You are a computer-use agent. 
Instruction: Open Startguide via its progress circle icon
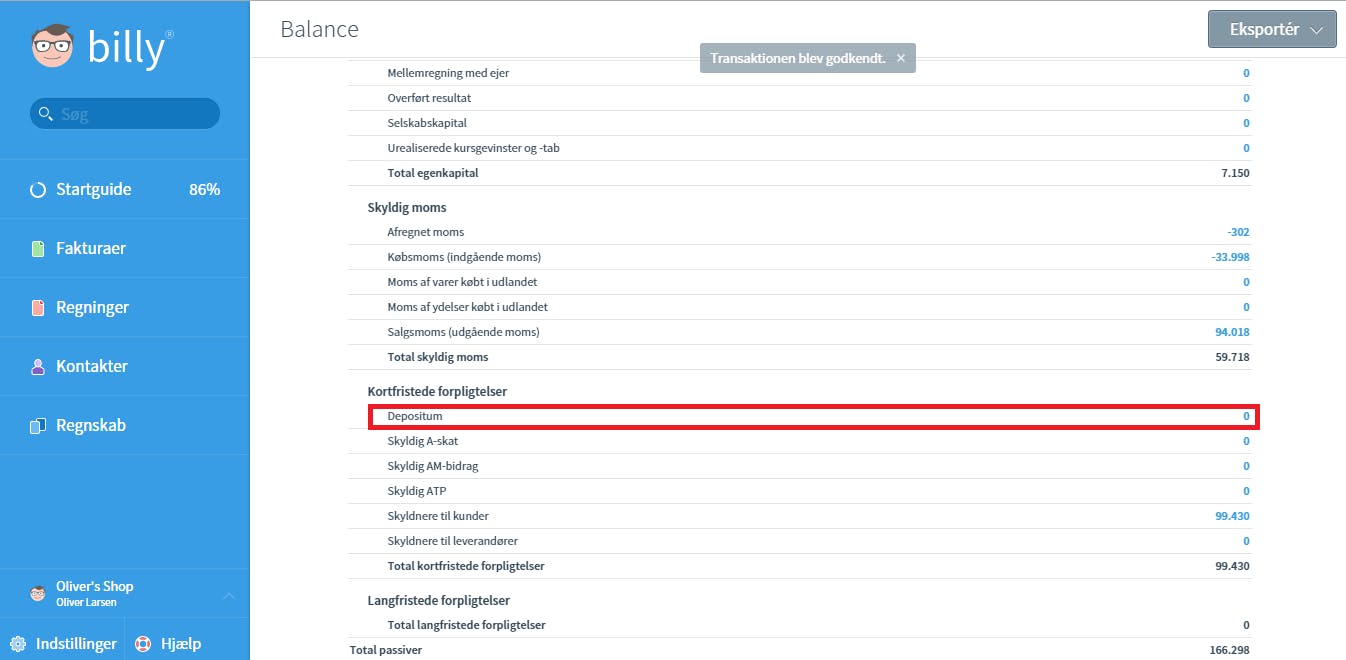[x=38, y=189]
